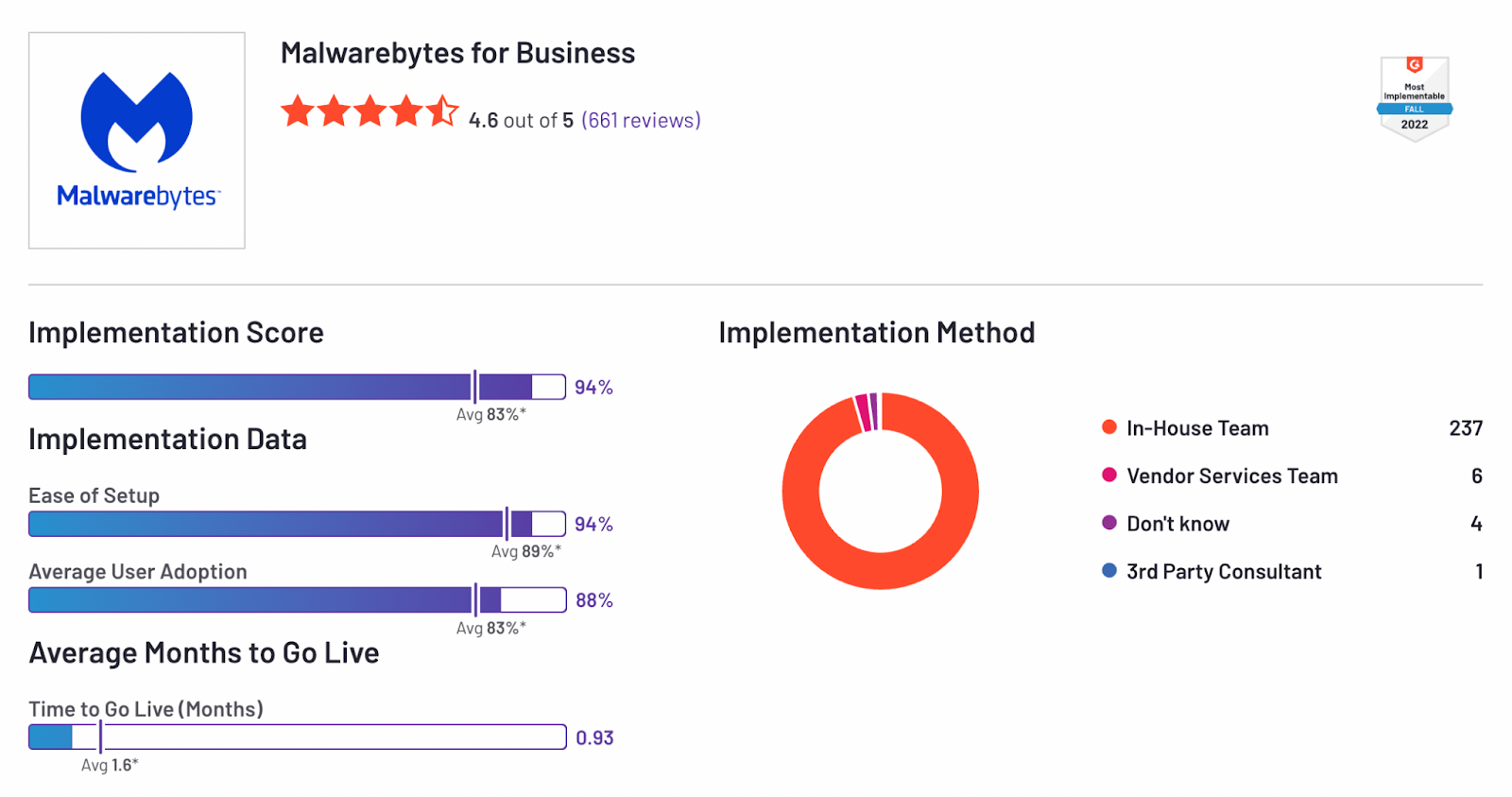Click the pink Vendor Services Team dot
The width and height of the screenshot is (1512, 797).
click(x=1109, y=475)
